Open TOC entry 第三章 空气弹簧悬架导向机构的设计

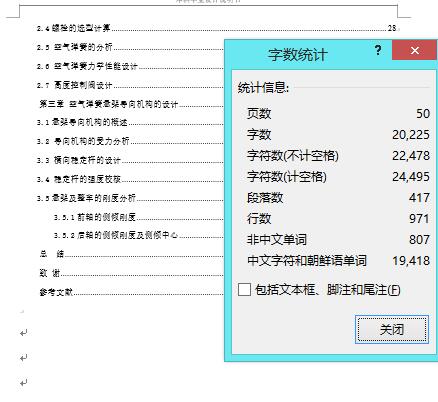pyautogui.click(x=109, y=104)
